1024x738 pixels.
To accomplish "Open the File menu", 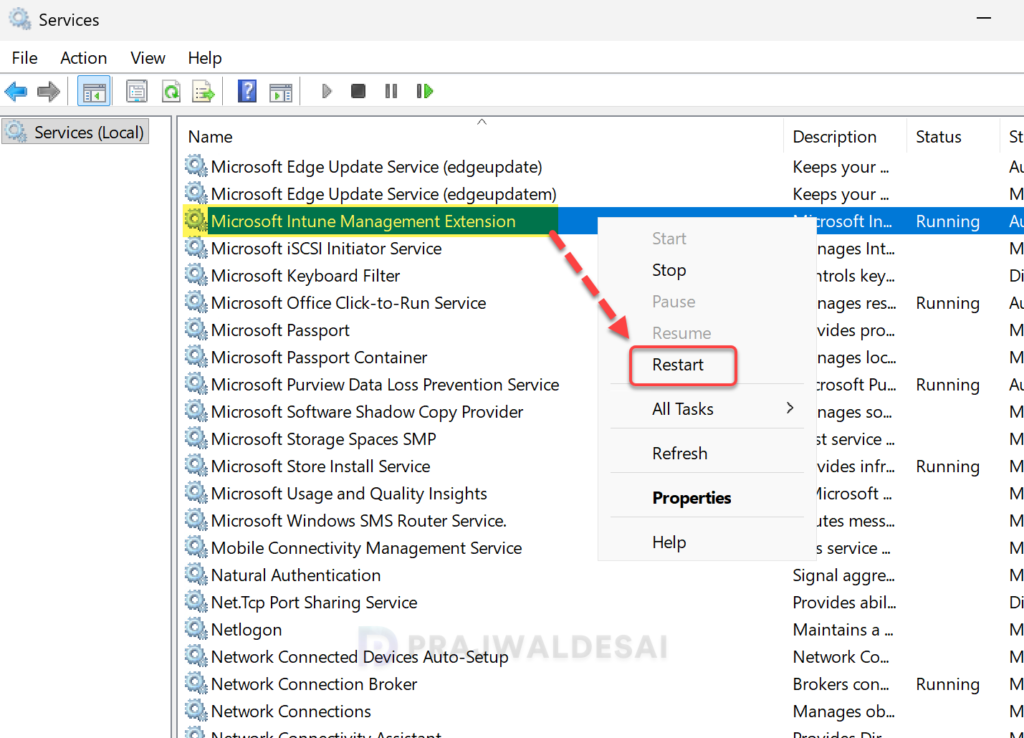I will [x=25, y=58].
